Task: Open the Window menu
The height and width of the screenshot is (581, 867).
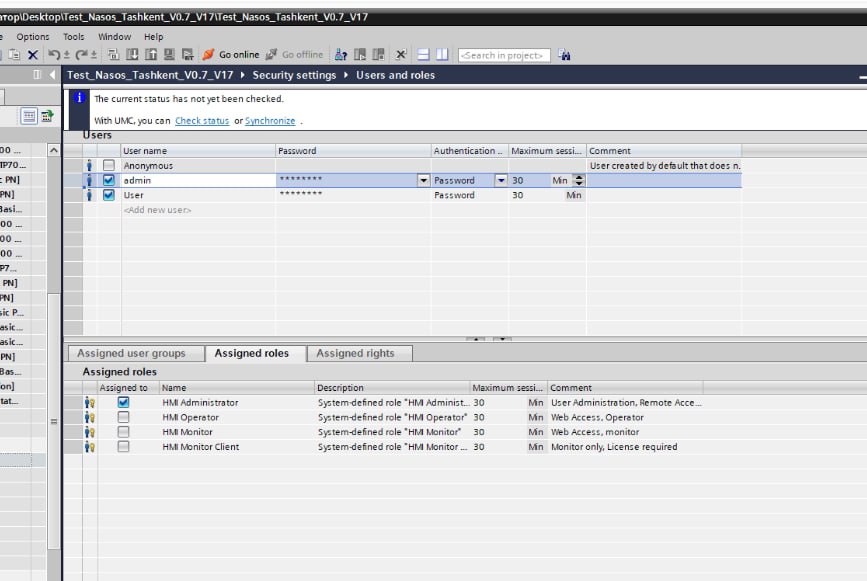Action: (x=114, y=36)
